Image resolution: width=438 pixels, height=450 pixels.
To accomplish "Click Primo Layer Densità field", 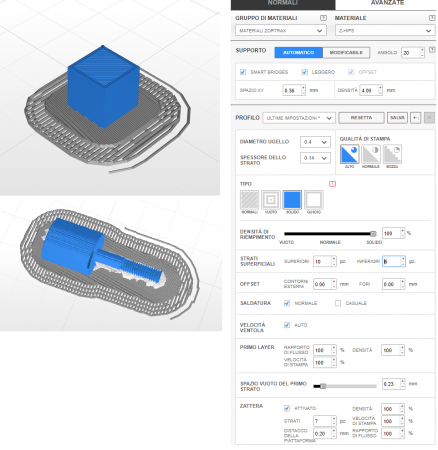I will [391, 350].
